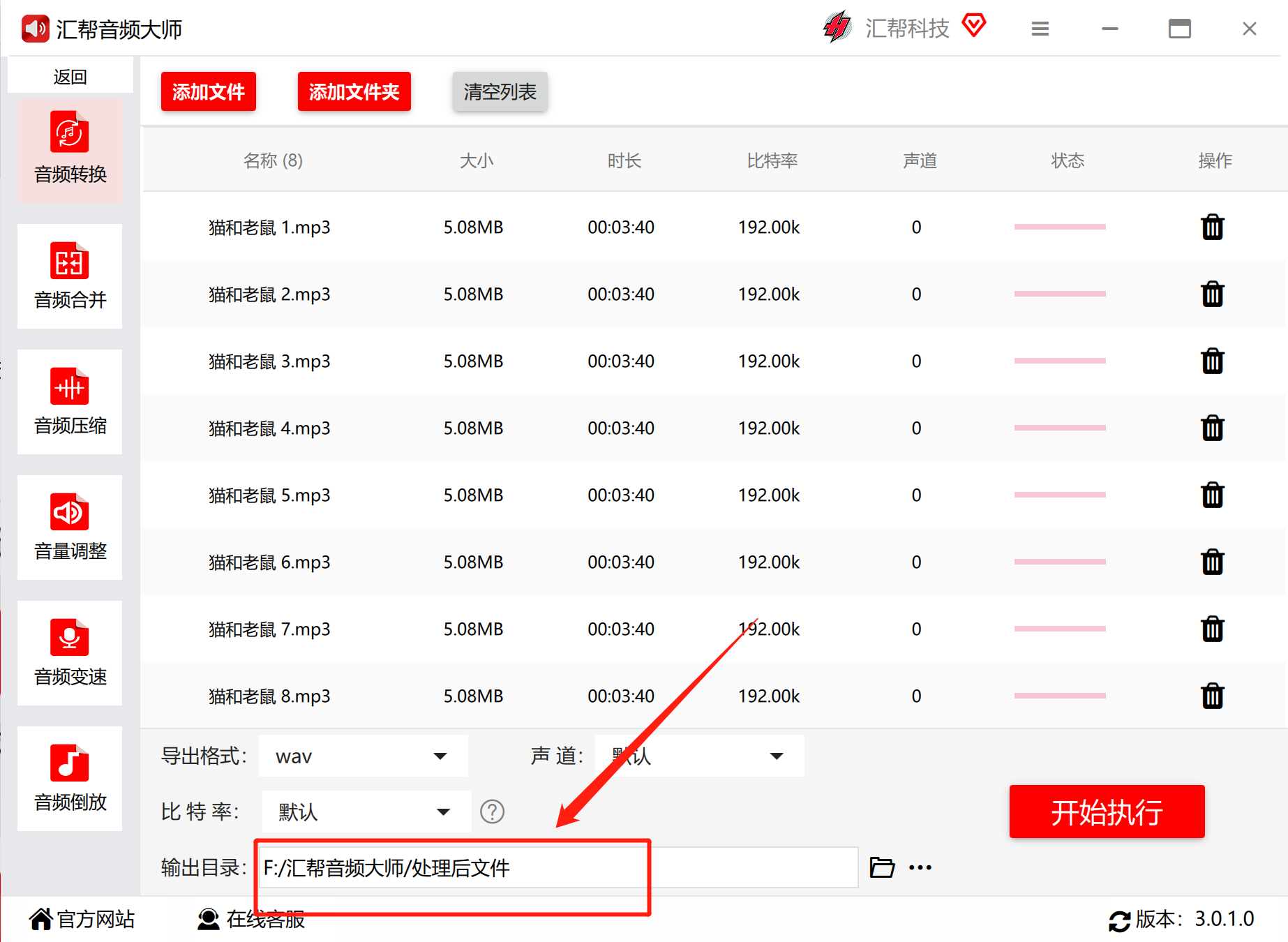Open the 音频倒放 audio reverse tool
1288x942 pixels.
[70, 778]
